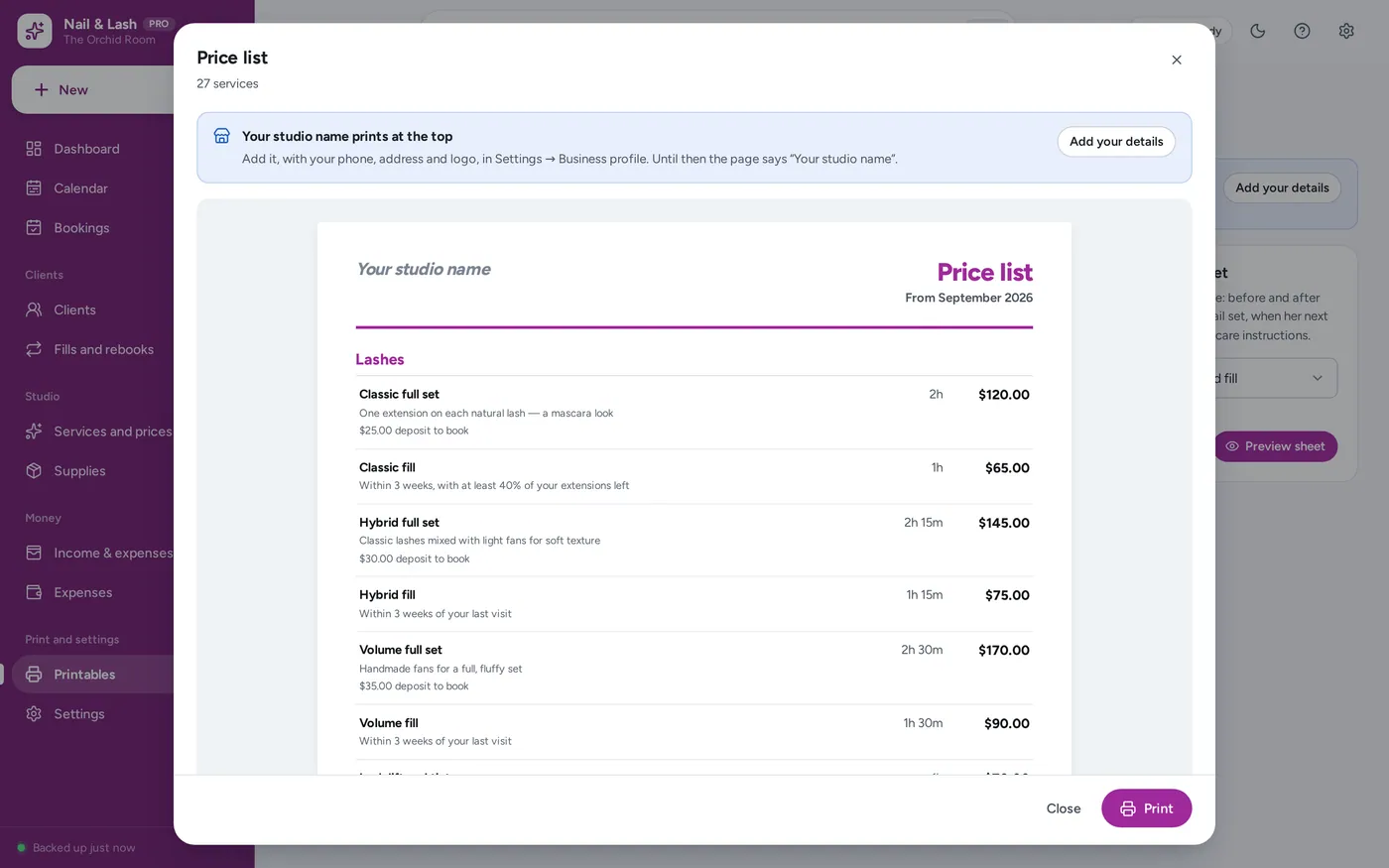Print the price list
The width and height of the screenshot is (1389, 868).
pos(1146,808)
